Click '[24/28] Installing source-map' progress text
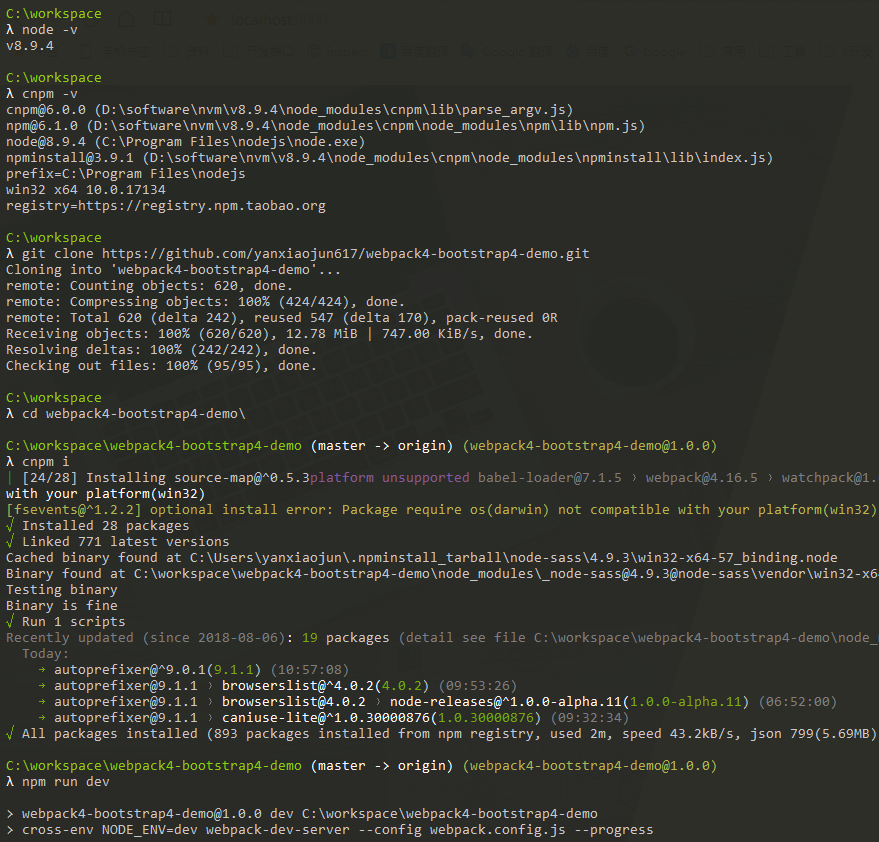The height and width of the screenshot is (842, 879). tap(165, 478)
